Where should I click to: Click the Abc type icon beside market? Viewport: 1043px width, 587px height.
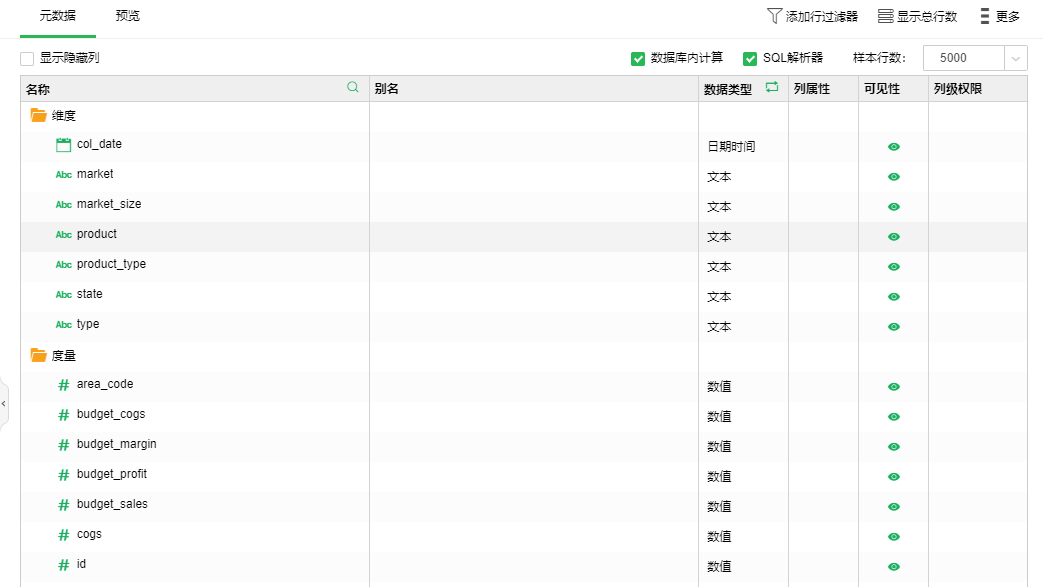[x=63, y=175]
